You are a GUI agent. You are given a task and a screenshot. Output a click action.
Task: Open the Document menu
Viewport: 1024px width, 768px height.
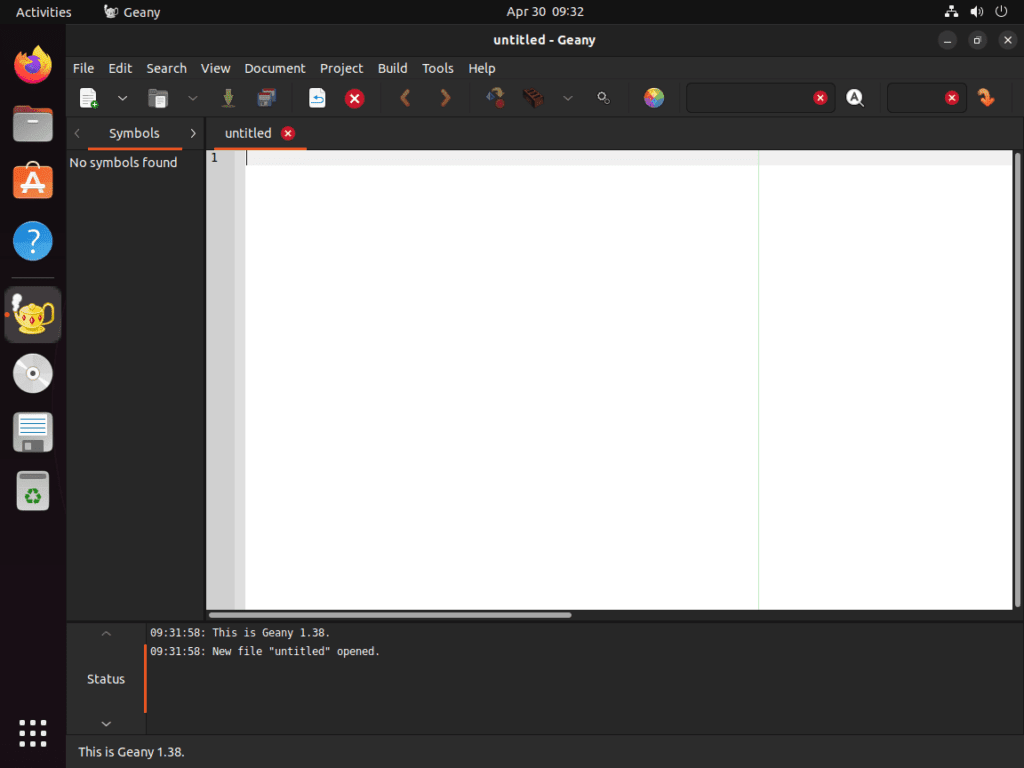(274, 68)
